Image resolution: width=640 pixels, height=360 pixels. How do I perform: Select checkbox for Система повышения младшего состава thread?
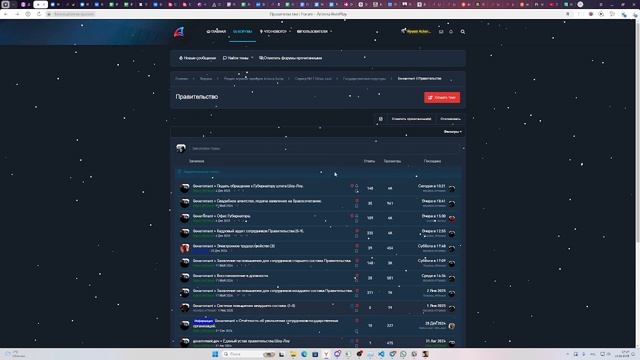coord(356,311)
